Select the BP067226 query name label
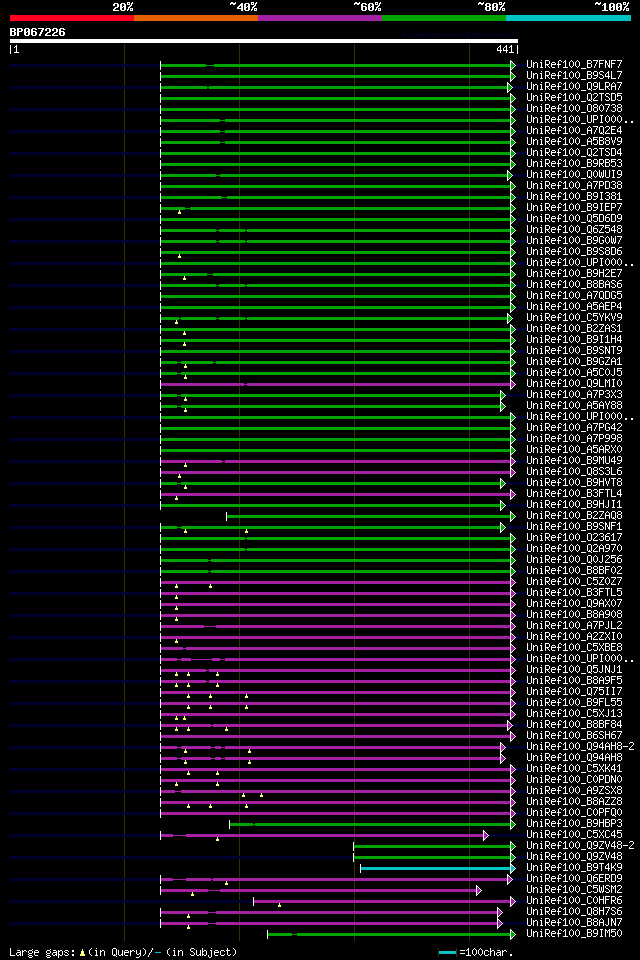The image size is (640, 960). [x=37, y=32]
